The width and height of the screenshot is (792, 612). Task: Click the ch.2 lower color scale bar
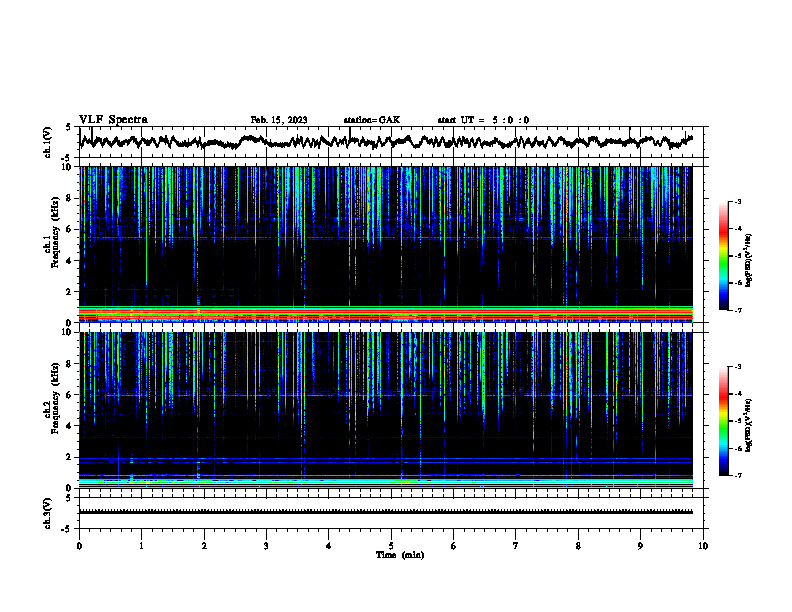(x=723, y=421)
